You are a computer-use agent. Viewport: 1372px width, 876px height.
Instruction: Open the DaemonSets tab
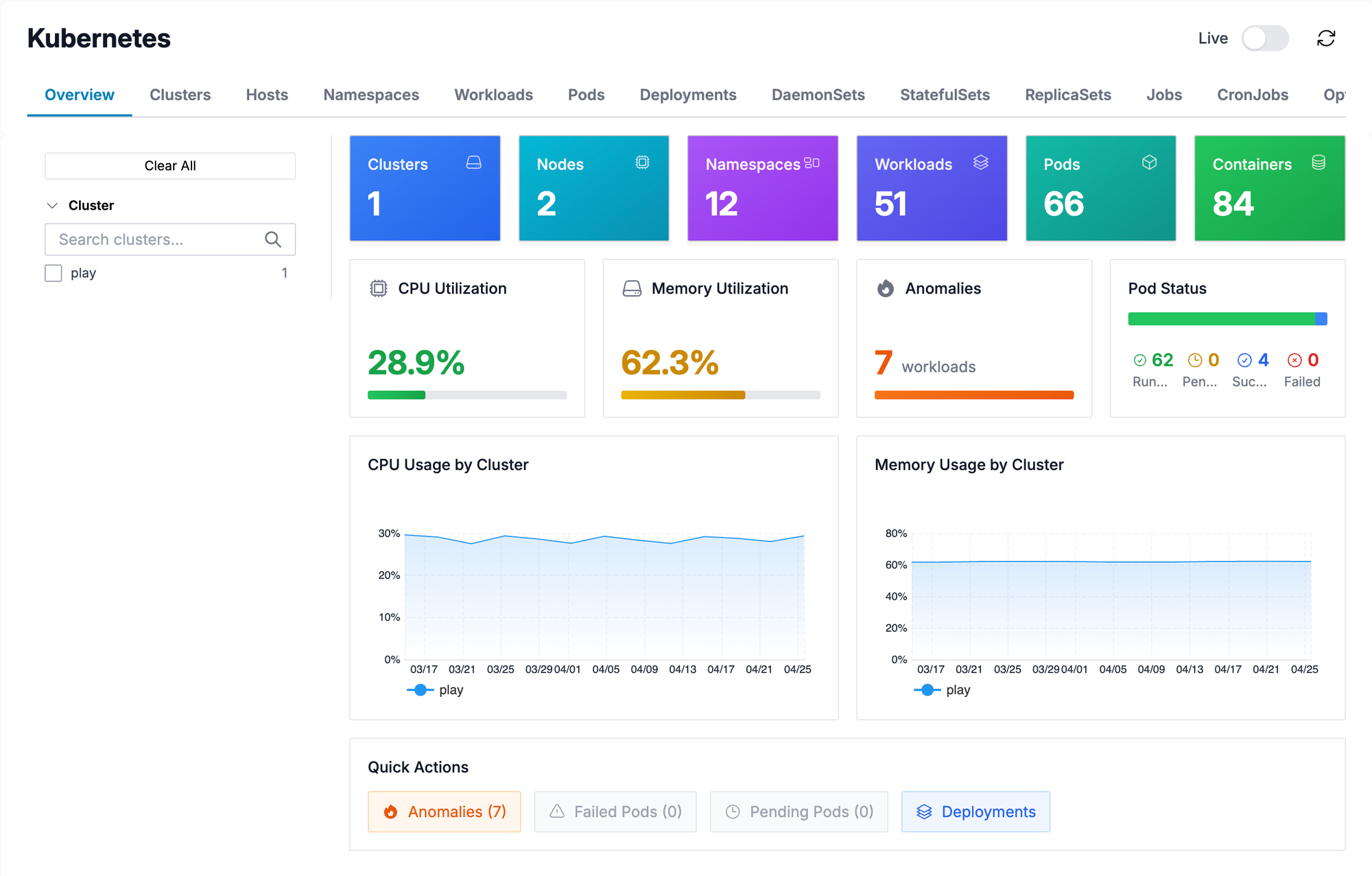pyautogui.click(x=818, y=95)
